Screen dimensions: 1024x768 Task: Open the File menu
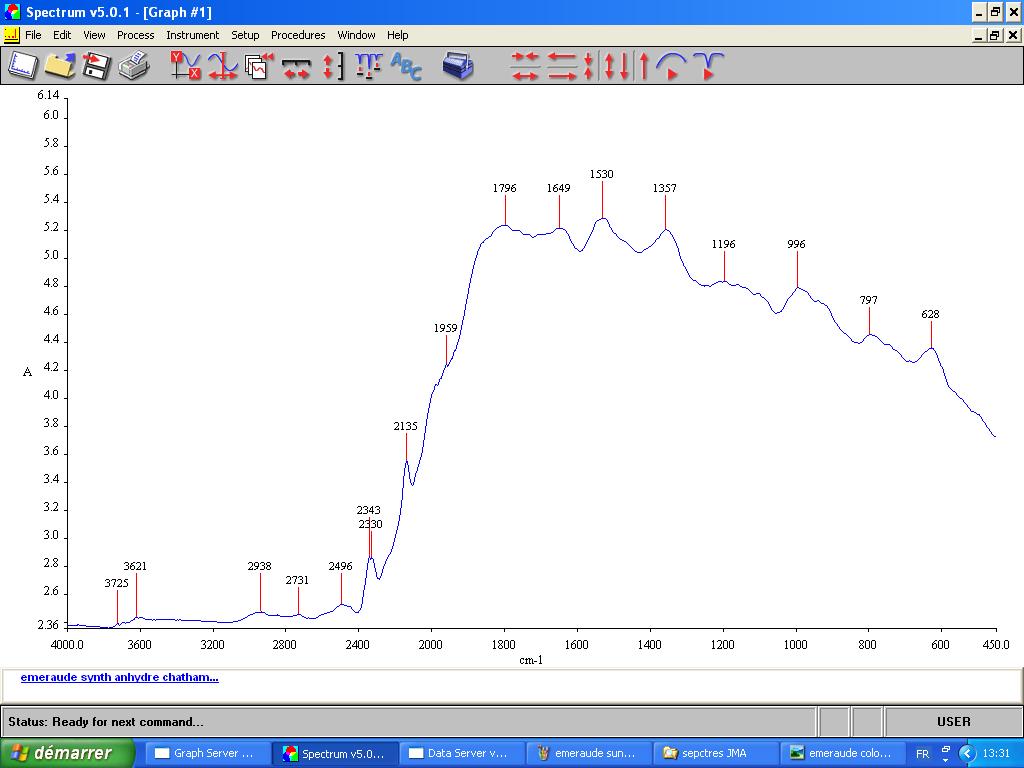(33, 35)
